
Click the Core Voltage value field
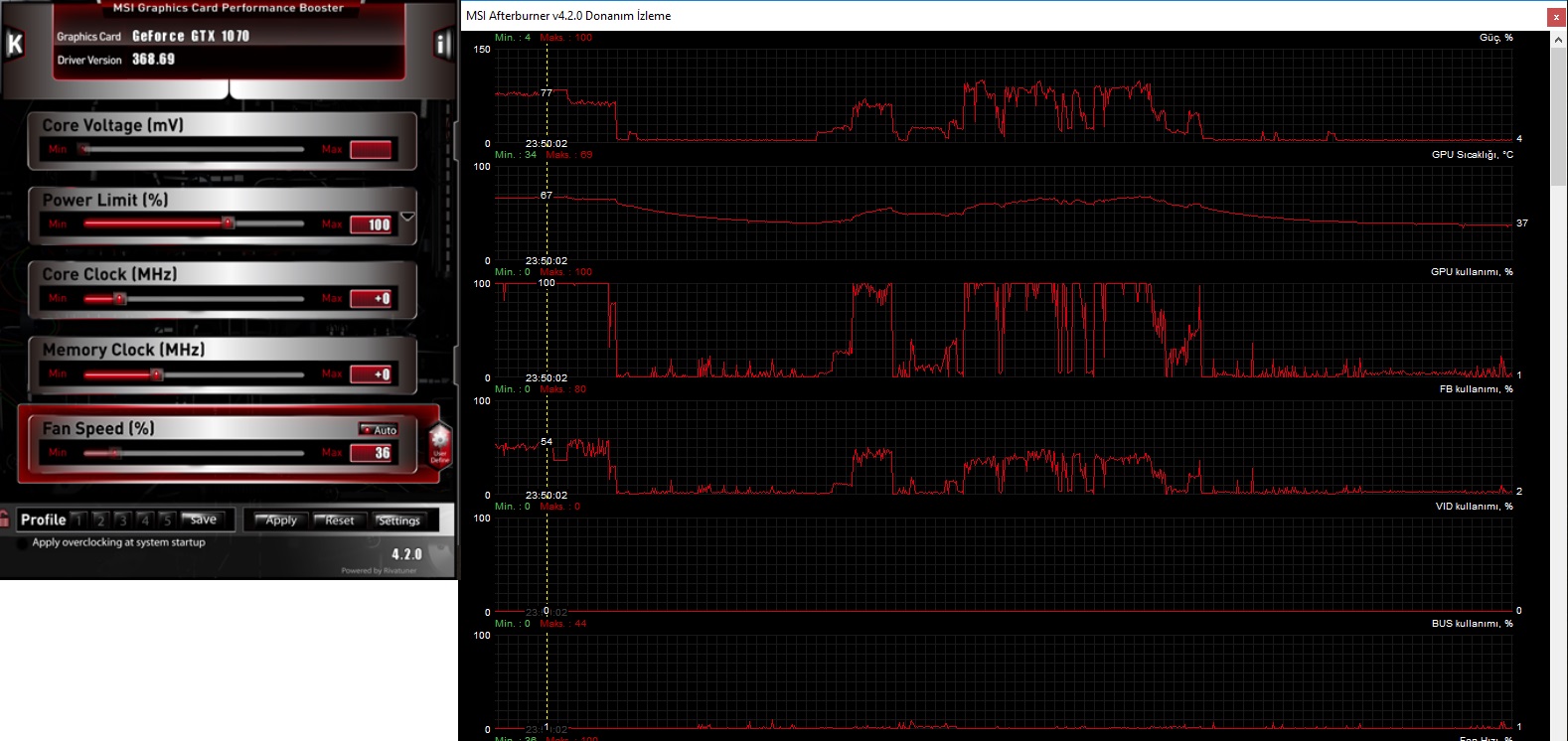click(371, 149)
